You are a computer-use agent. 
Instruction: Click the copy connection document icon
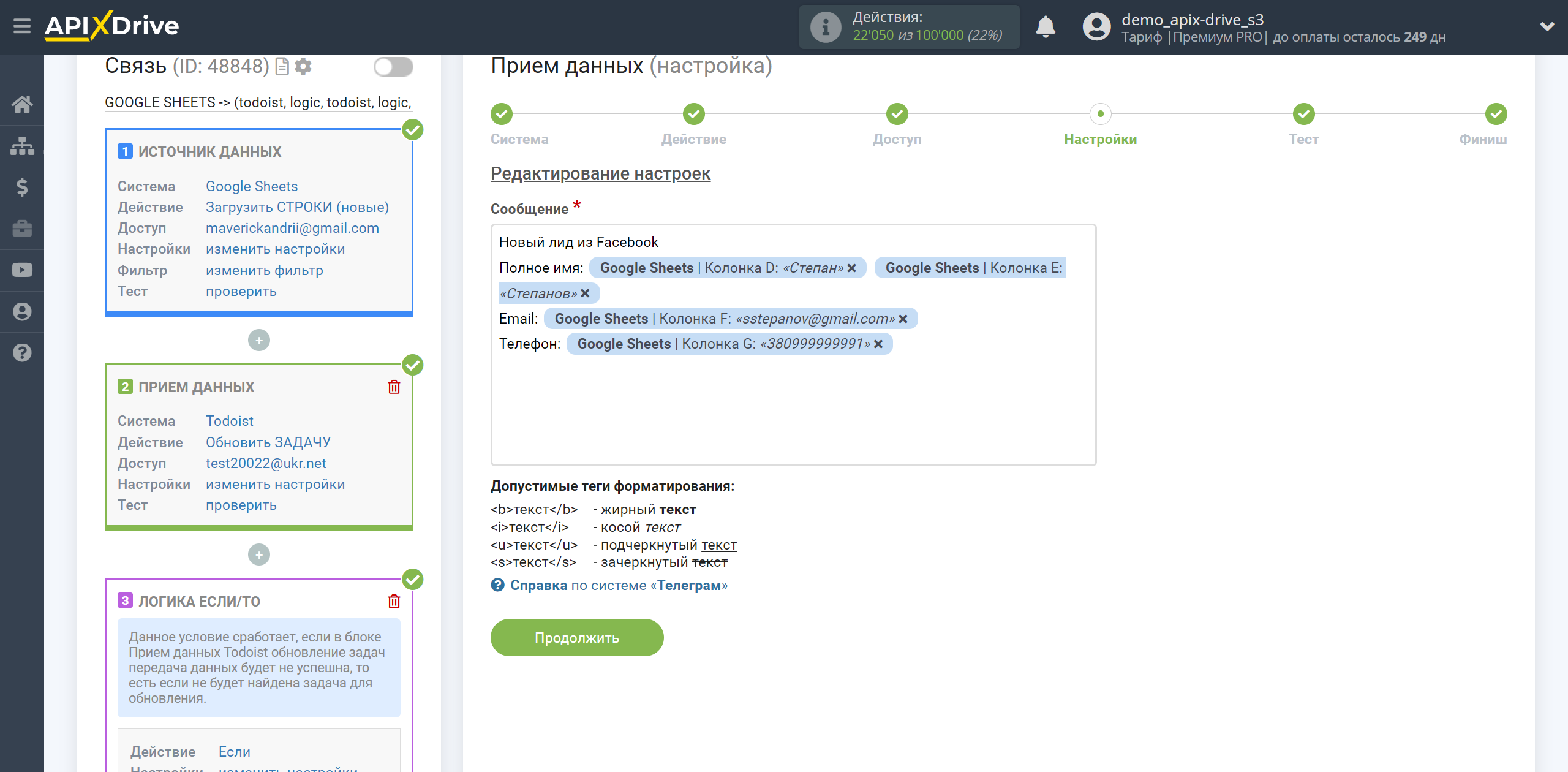[282, 66]
